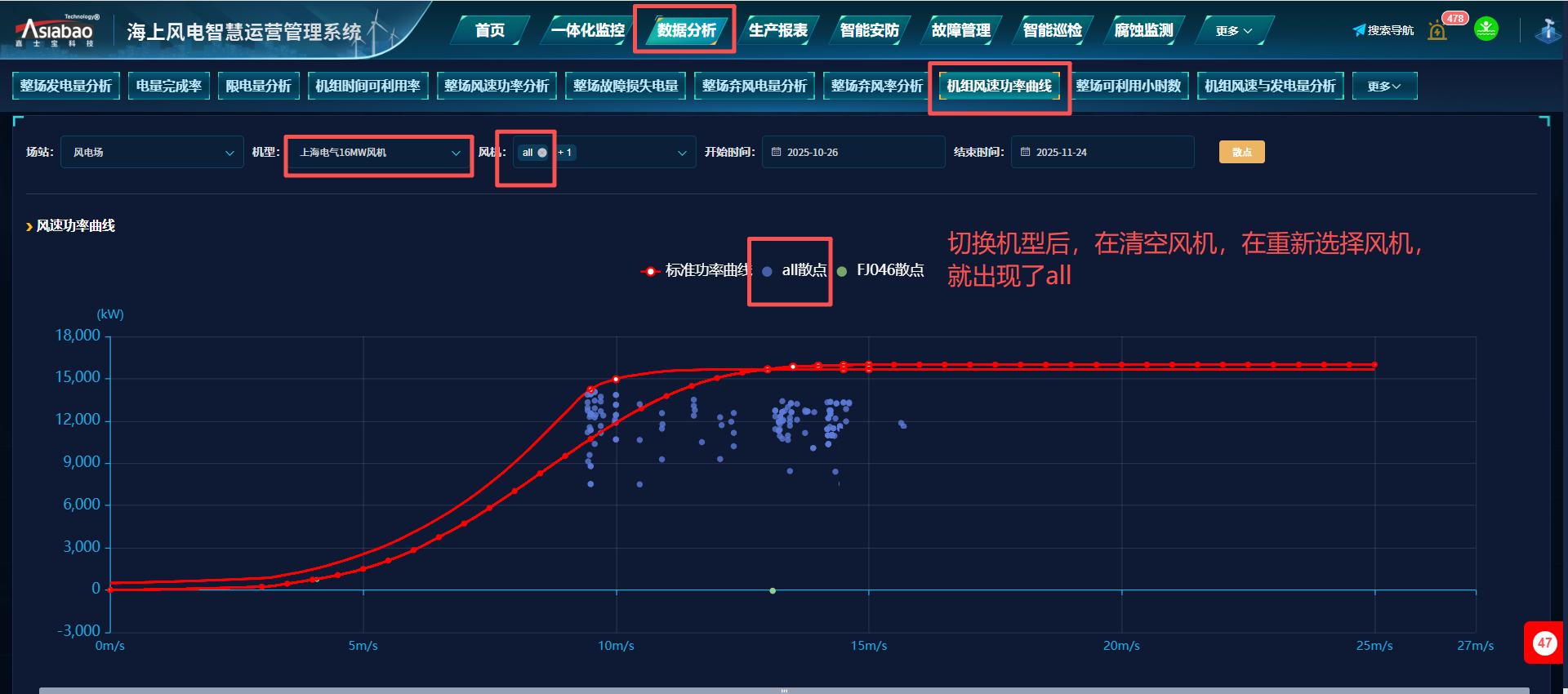The width and height of the screenshot is (1568, 694).
Task: Click the 整场发电量分析 button
Action: click(x=66, y=86)
